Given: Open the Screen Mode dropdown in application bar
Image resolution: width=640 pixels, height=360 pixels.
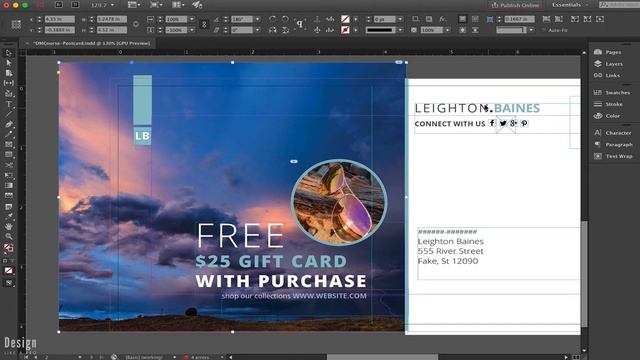Looking at the screenshot, I should pyautogui.click(x=156, y=5).
